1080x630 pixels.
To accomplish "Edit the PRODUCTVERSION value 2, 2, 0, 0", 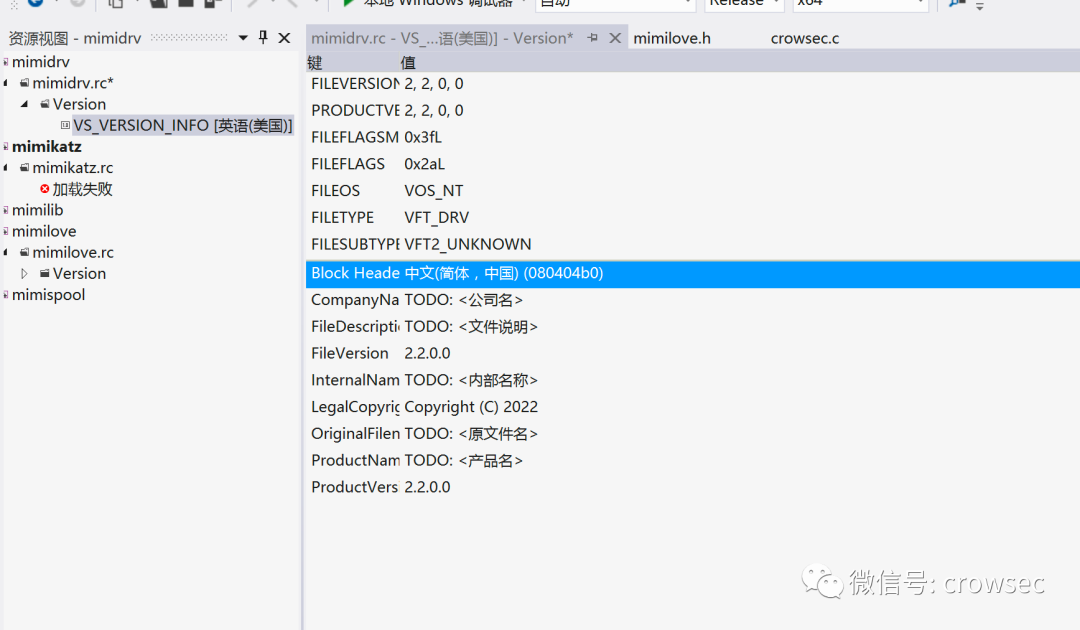I will click(434, 111).
